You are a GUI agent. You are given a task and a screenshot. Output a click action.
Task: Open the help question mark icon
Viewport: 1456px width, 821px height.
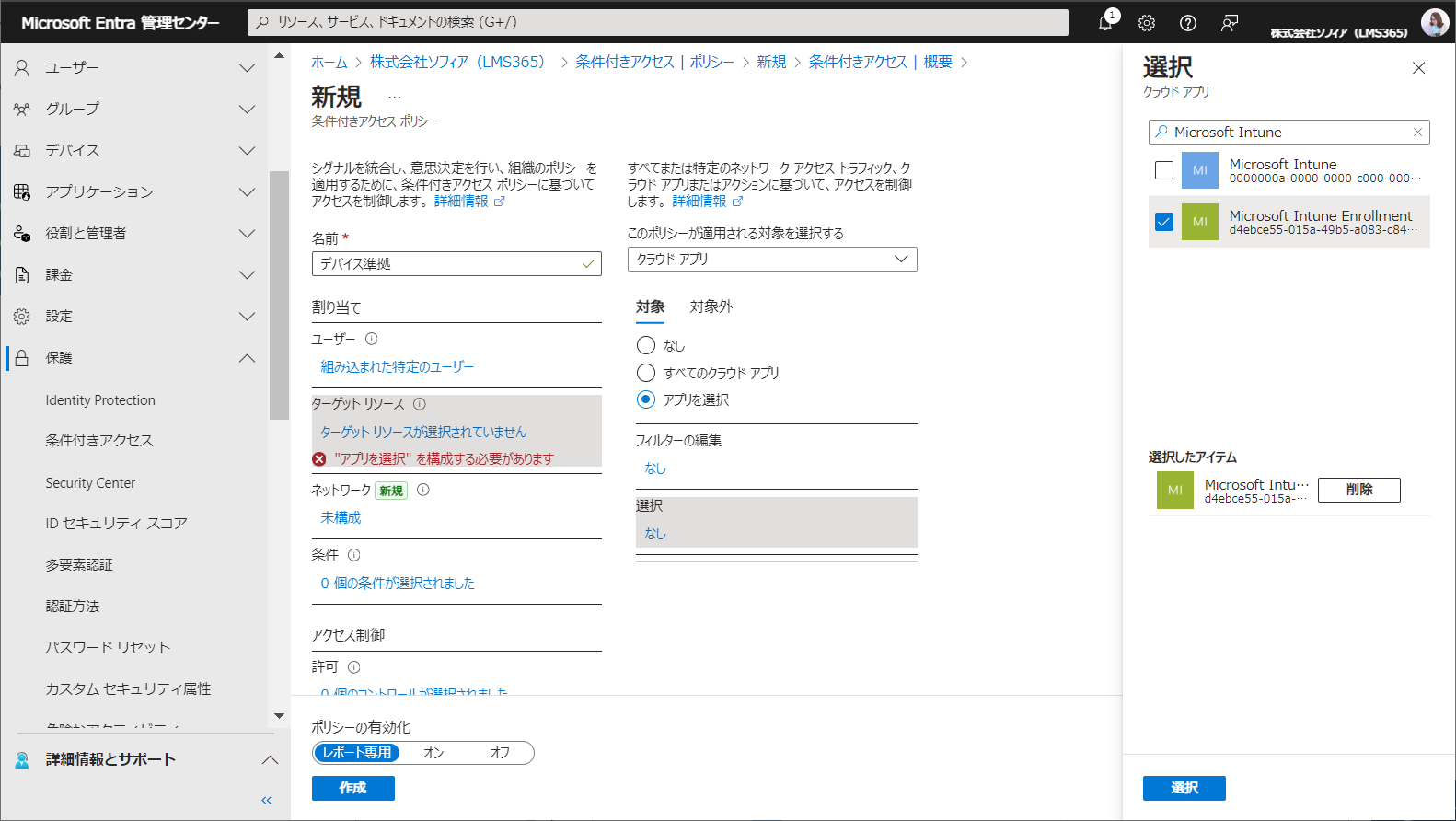click(x=1188, y=23)
